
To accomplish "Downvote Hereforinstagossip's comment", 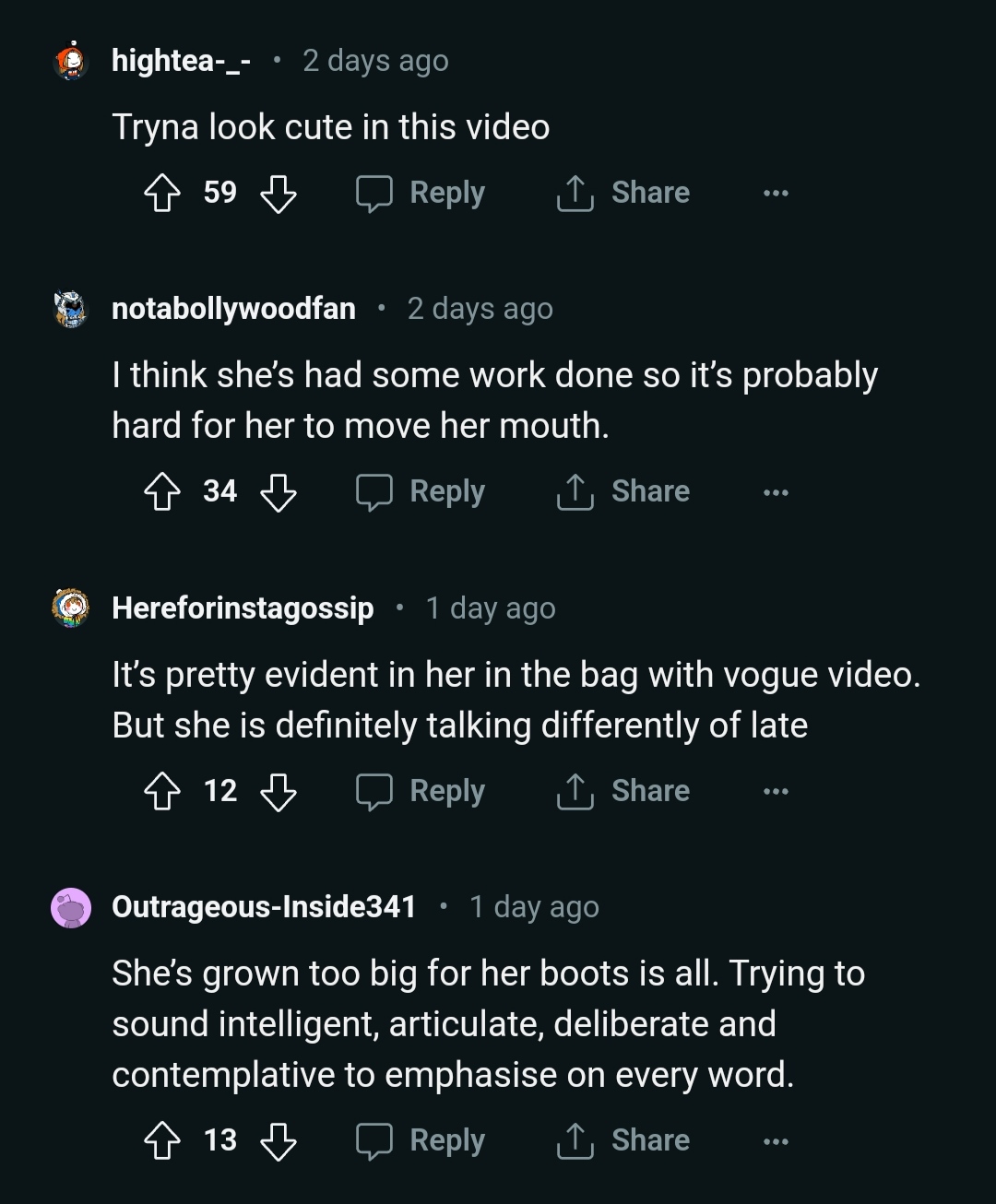I will tap(278, 792).
